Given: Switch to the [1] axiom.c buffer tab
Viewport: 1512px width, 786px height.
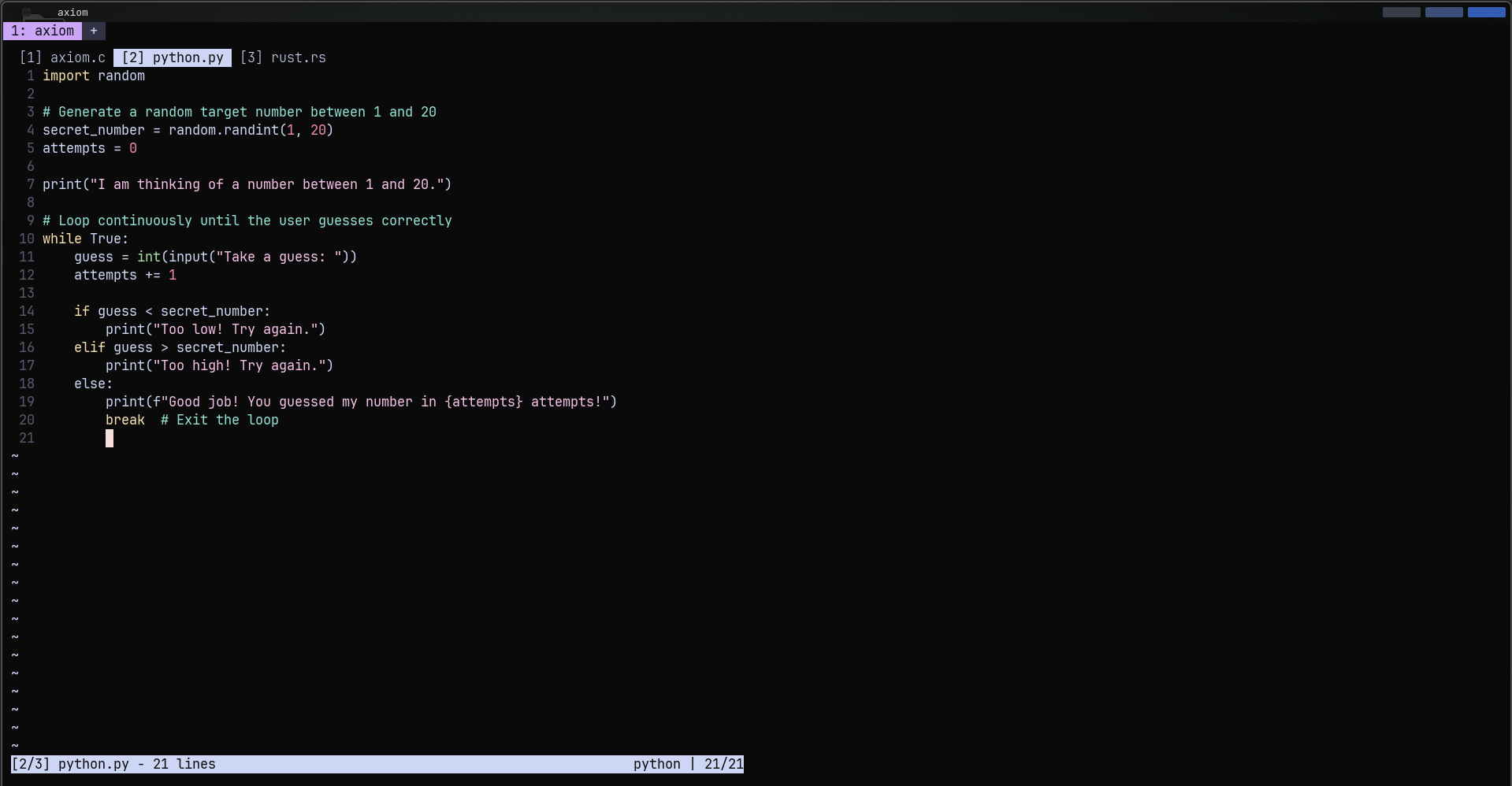Looking at the screenshot, I should click(x=62, y=57).
